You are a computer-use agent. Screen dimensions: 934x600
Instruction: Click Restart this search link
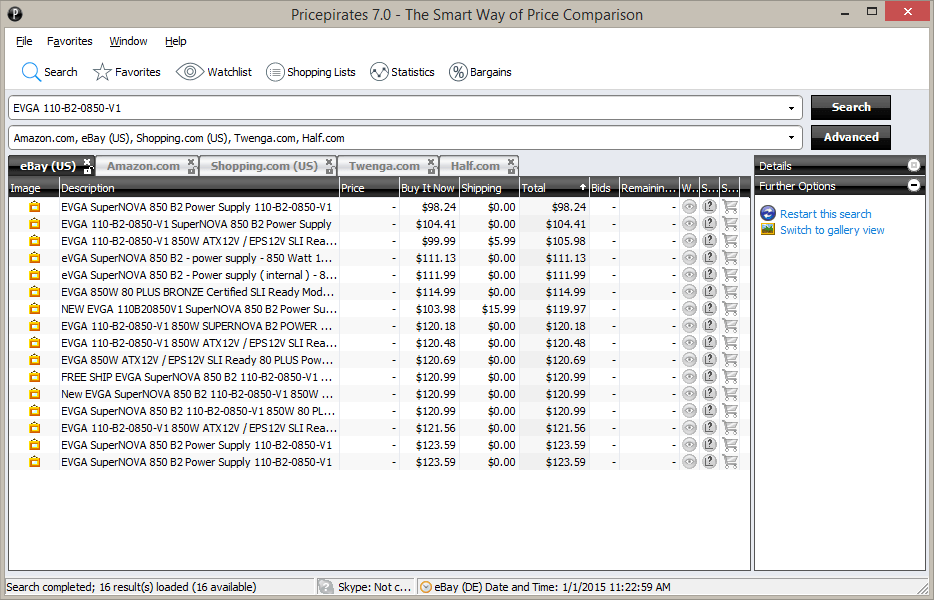[826, 214]
